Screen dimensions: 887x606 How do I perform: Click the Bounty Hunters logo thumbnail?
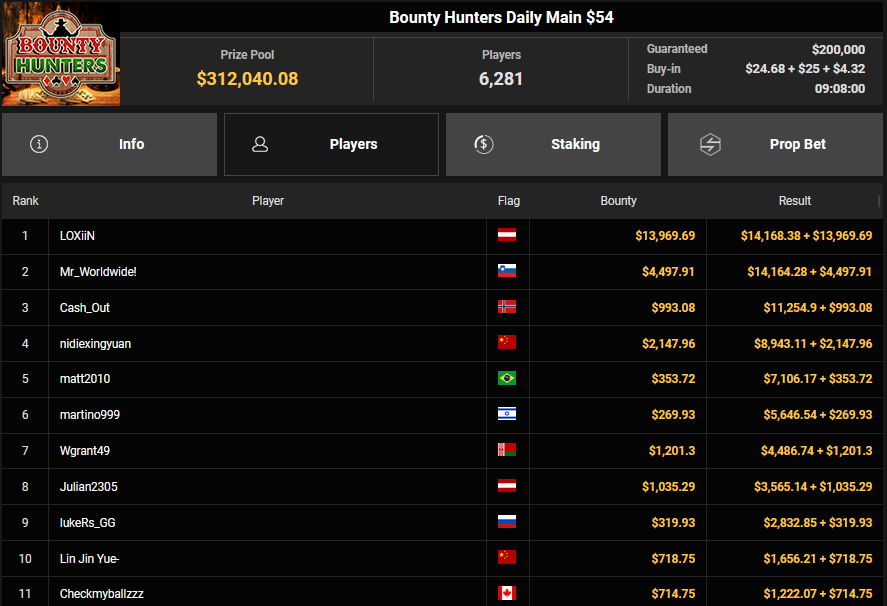(x=60, y=55)
